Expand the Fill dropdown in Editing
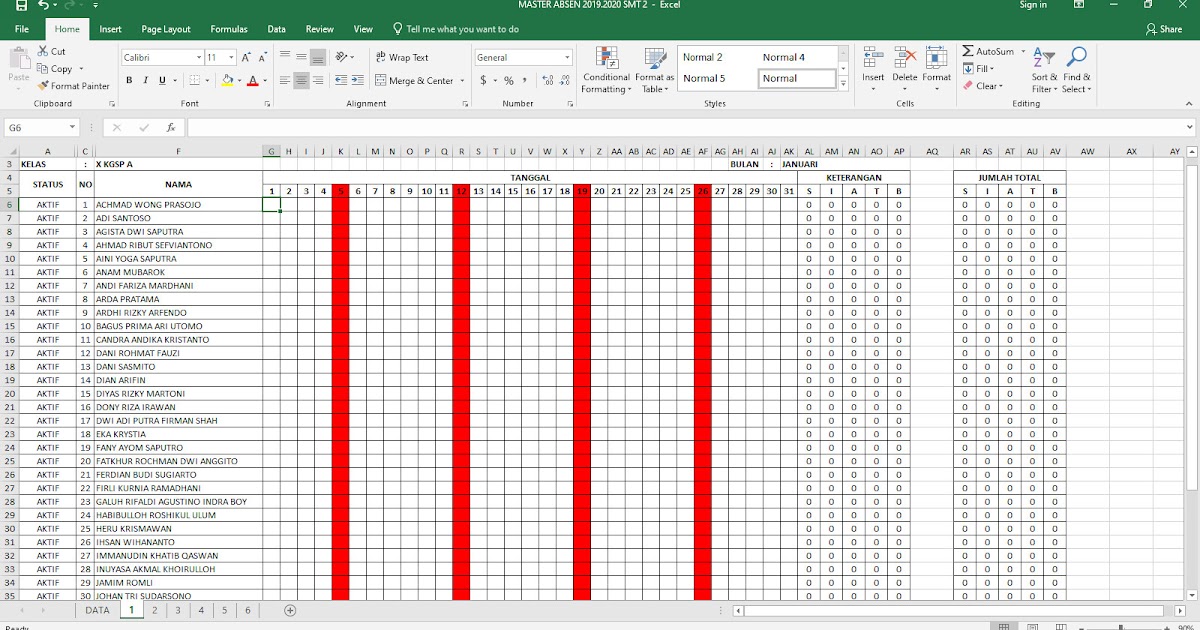 pos(991,69)
